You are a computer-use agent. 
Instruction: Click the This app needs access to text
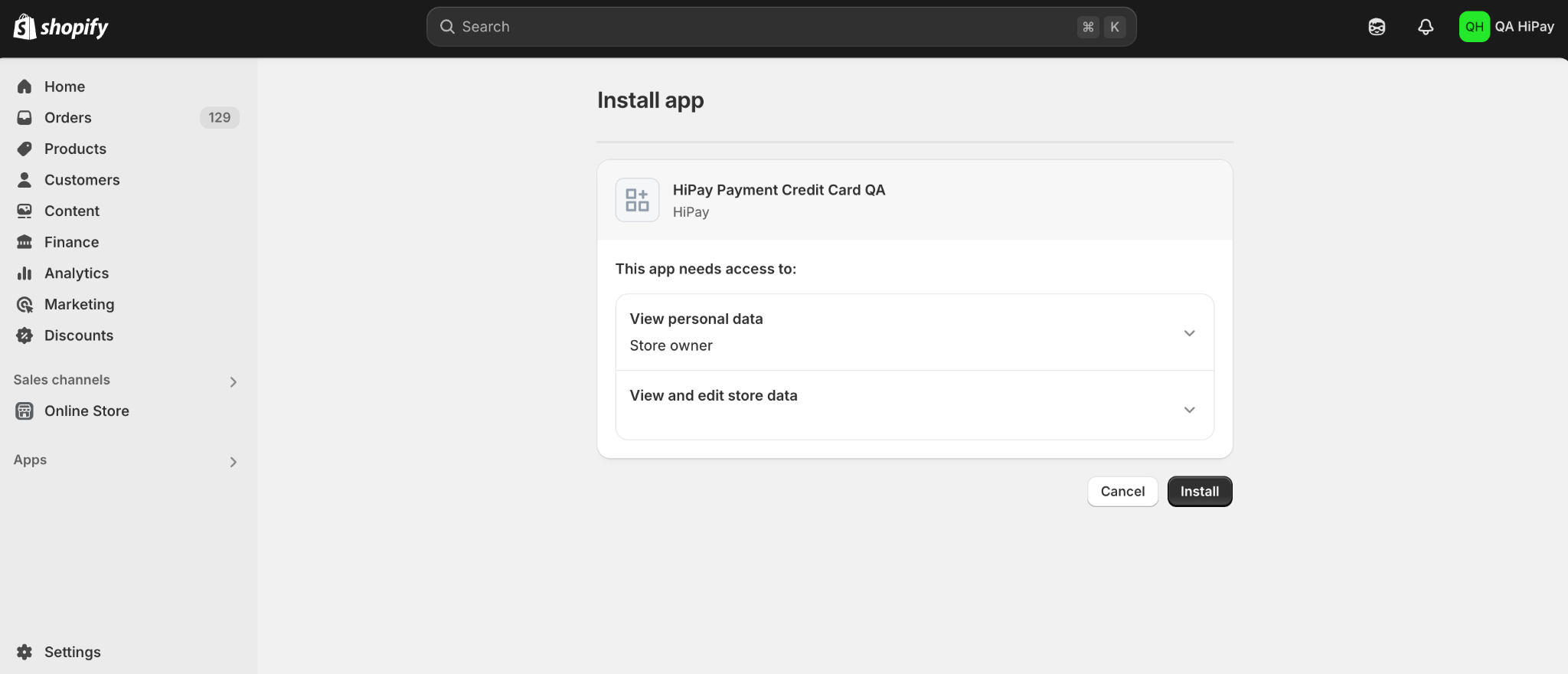pyautogui.click(x=706, y=269)
